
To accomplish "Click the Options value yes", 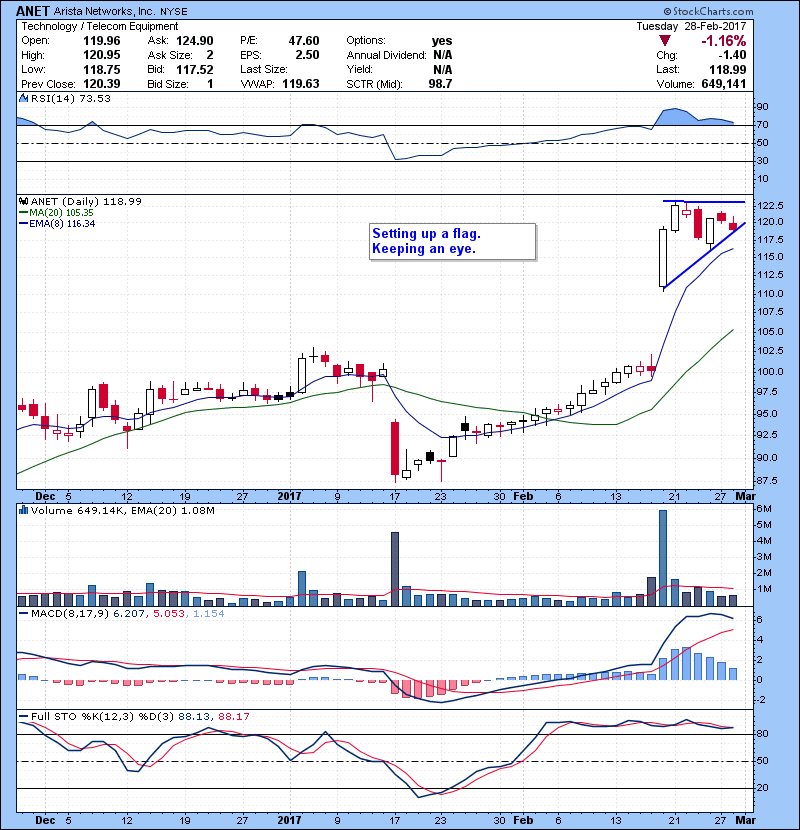I will tap(442, 41).
